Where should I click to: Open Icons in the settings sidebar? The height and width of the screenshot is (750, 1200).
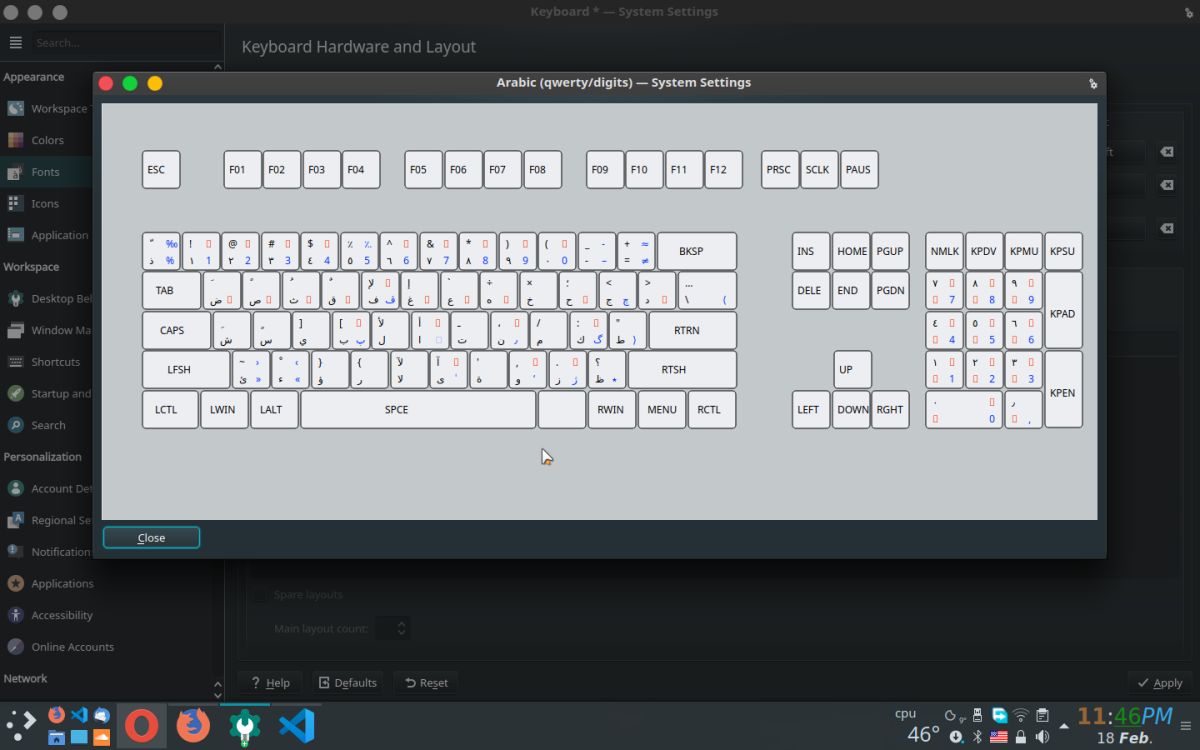pyautogui.click(x=45, y=203)
